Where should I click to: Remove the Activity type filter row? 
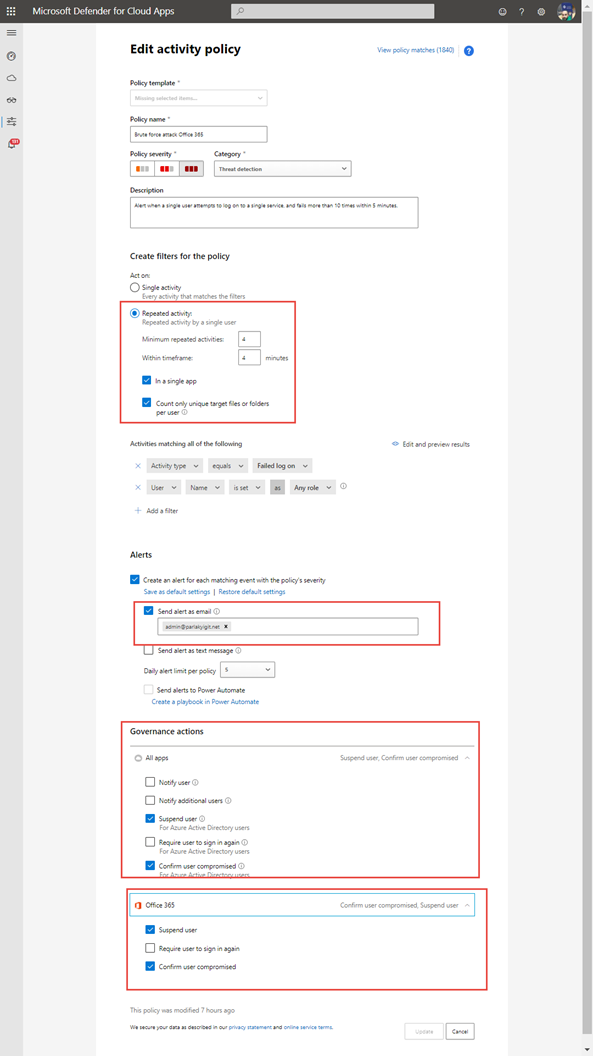pyautogui.click(x=137, y=466)
